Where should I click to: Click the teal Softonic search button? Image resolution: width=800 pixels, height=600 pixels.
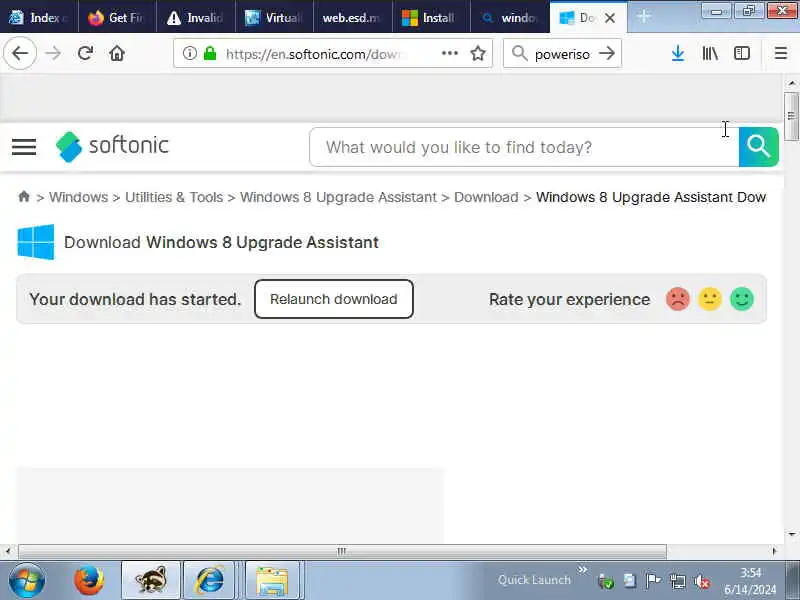759,147
